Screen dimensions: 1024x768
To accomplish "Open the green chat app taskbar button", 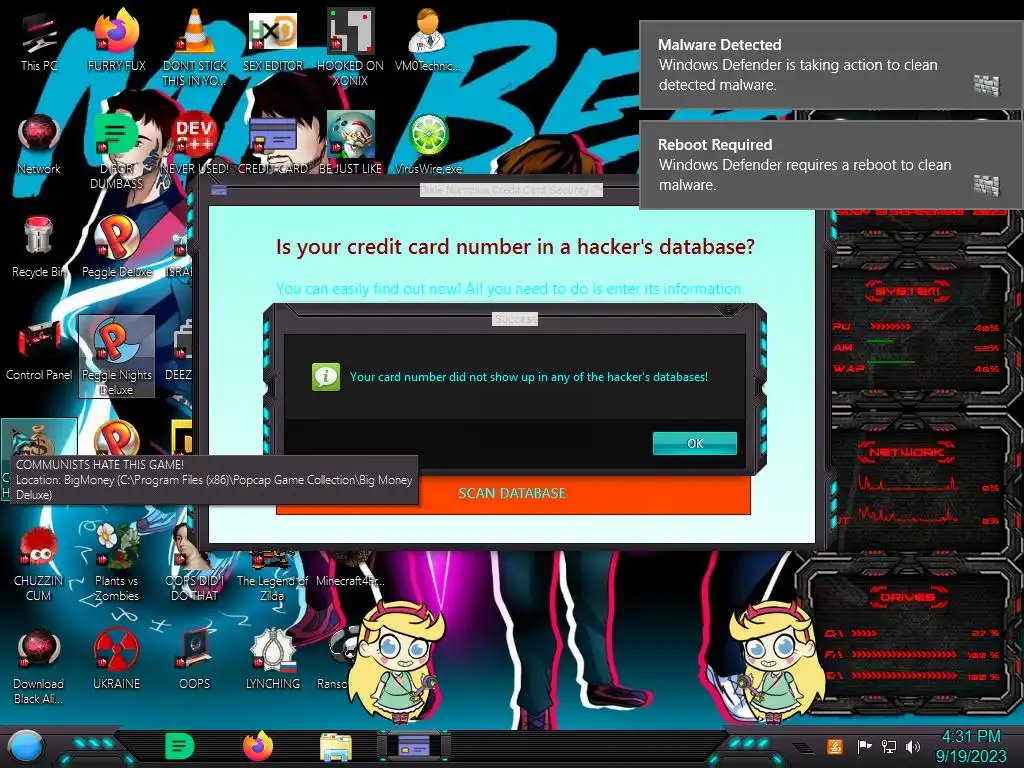I will (180, 746).
